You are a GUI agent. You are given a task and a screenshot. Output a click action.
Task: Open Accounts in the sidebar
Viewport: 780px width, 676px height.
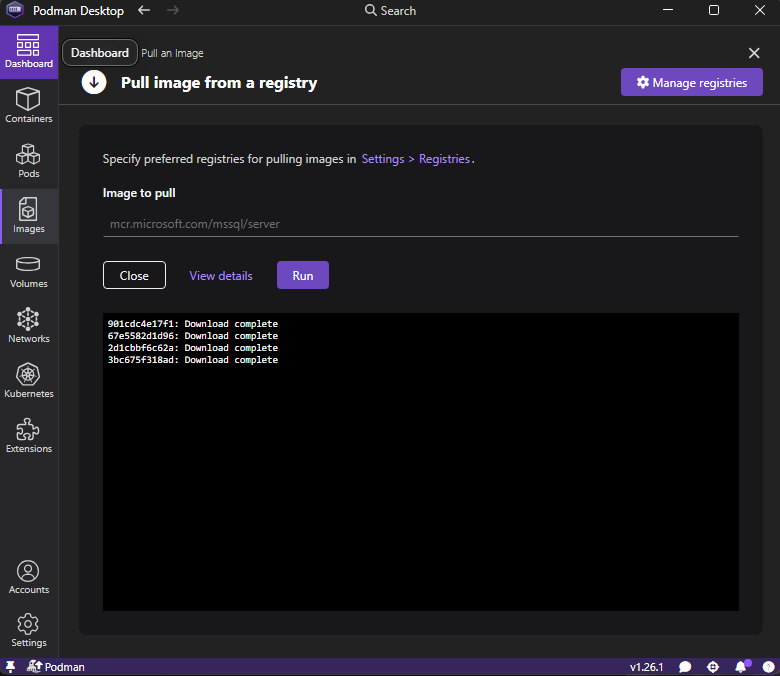coord(29,578)
